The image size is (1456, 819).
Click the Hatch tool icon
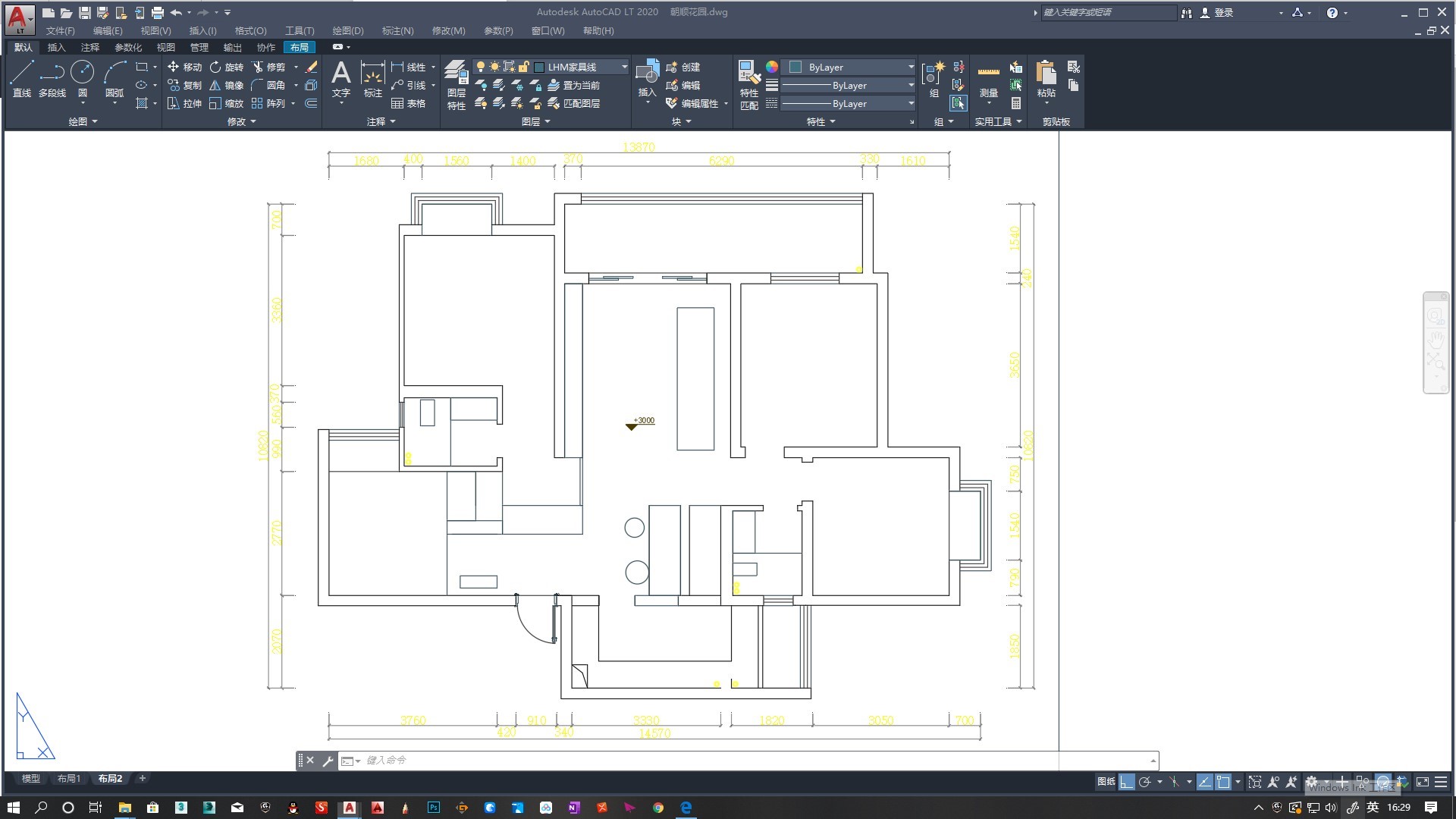[142, 103]
